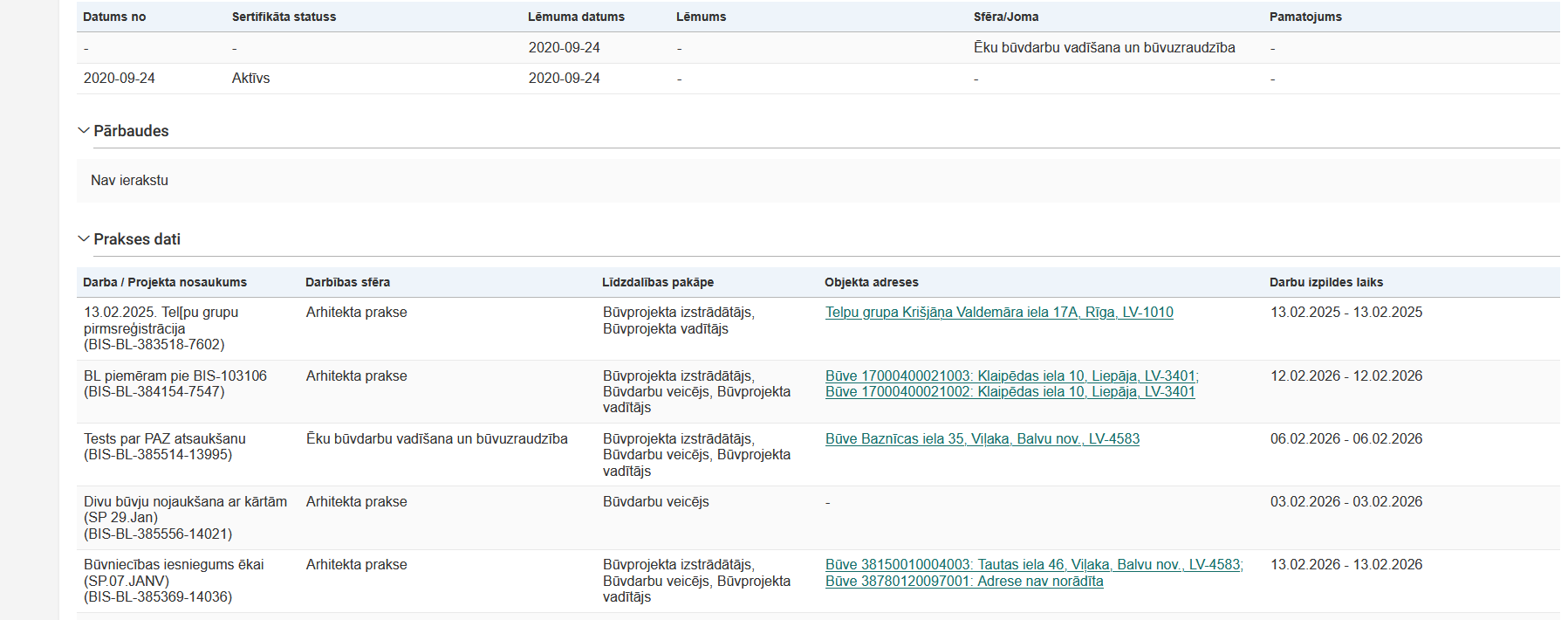Viewport: 1568px width, 620px height.
Task: Click the Sertifikāta statuss column header
Action: tap(284, 17)
